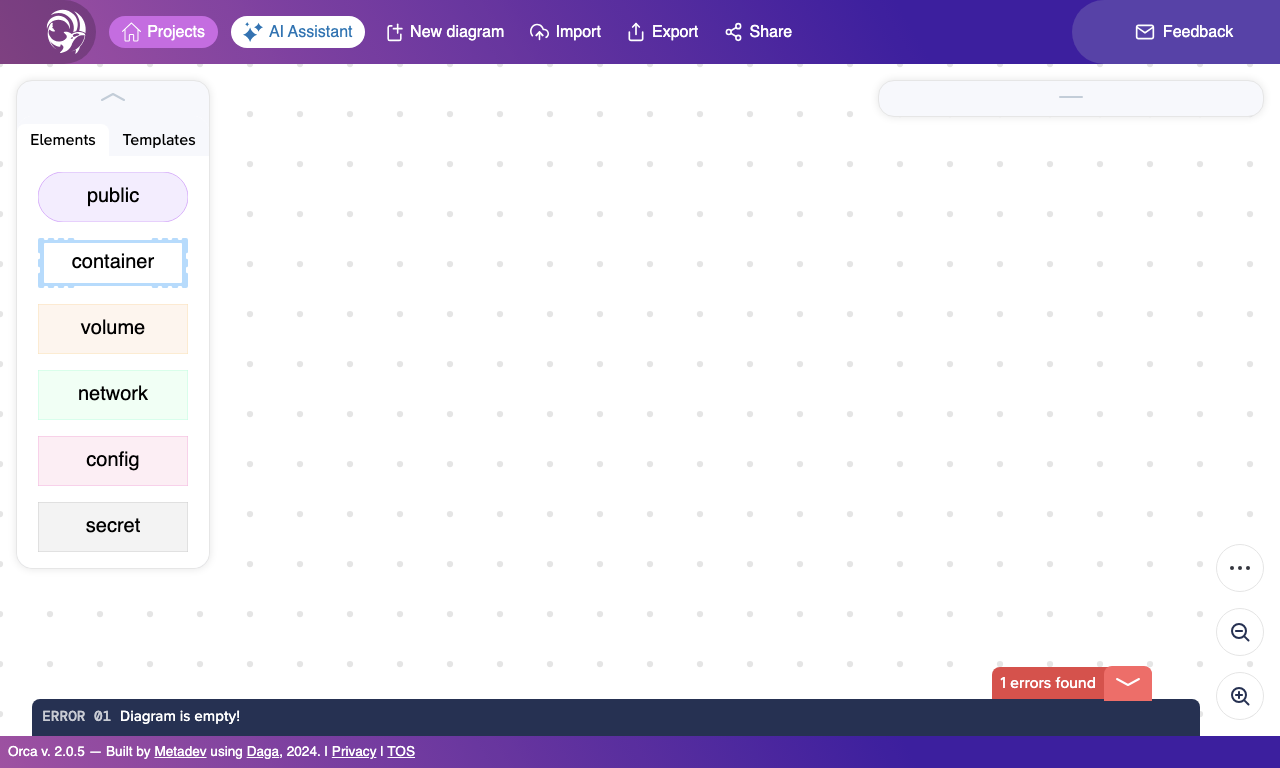Expand the collapsed properties panel bar
This screenshot has width=1280, height=768.
1071,98
